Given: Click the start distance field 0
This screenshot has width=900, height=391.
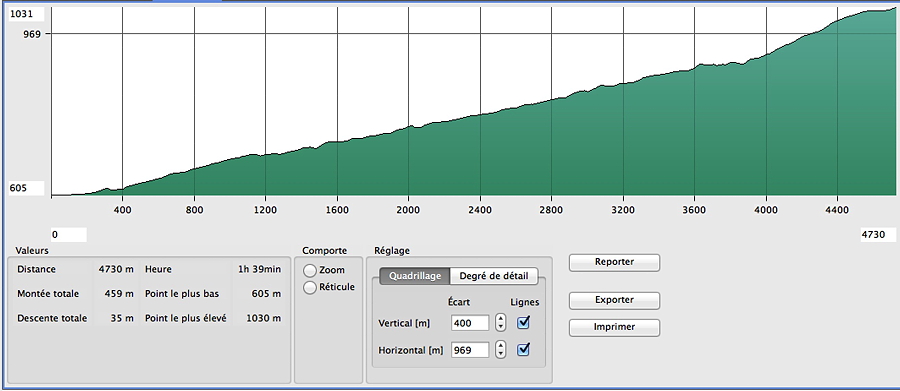Looking at the screenshot, I should pos(69,235).
